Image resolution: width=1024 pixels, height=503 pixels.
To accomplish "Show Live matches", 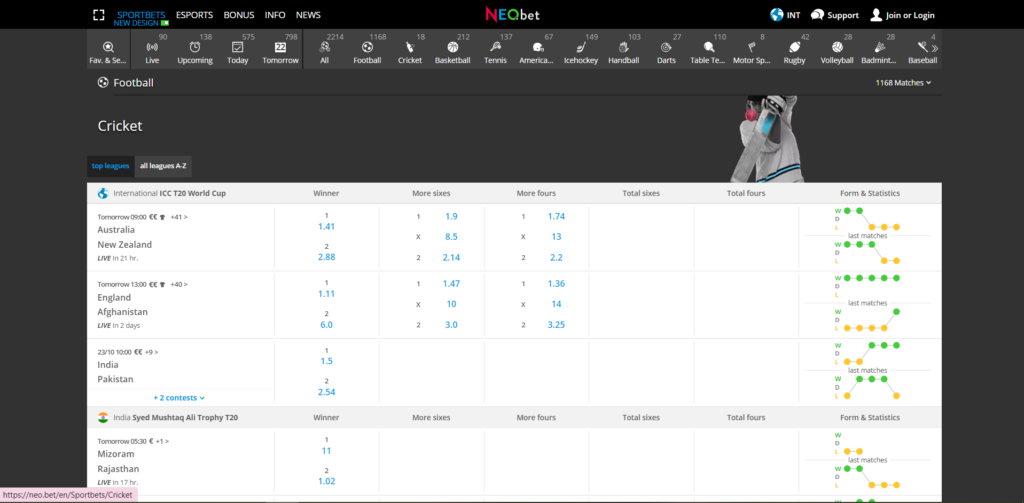I will [x=152, y=50].
